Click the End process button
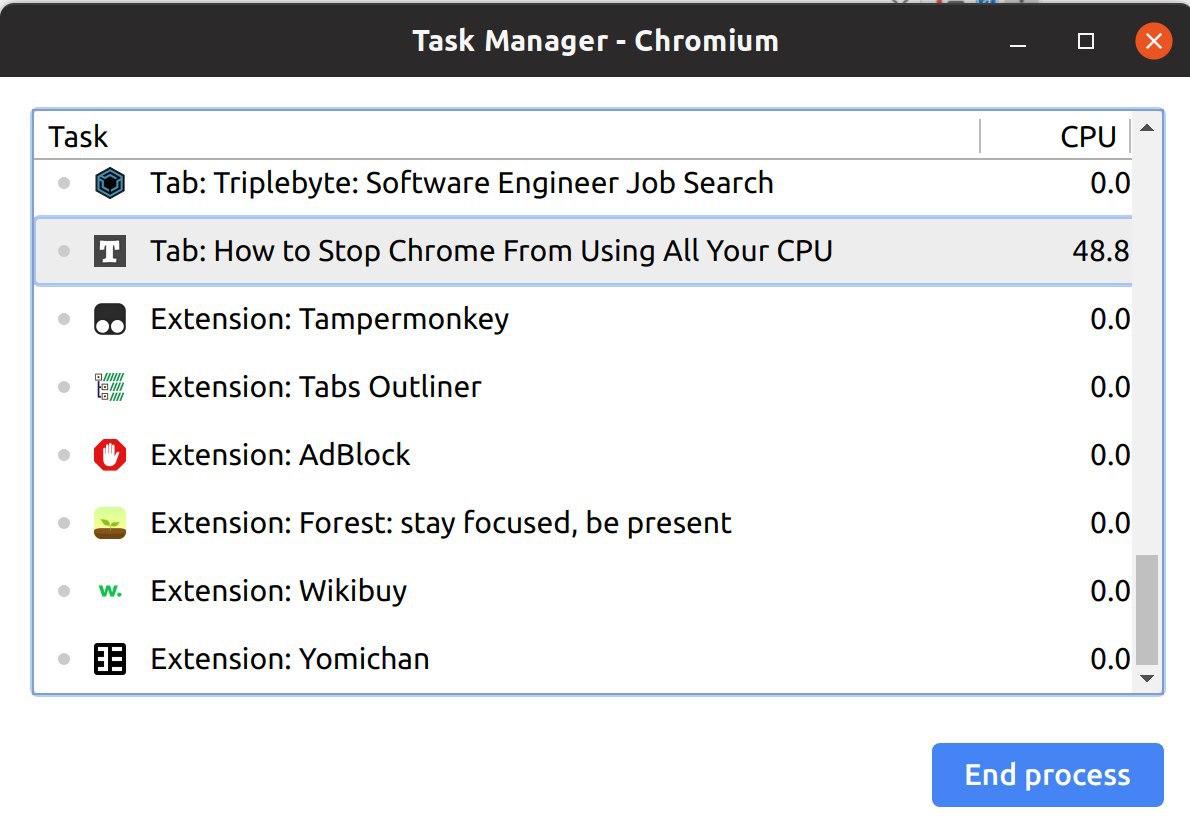 point(1047,775)
